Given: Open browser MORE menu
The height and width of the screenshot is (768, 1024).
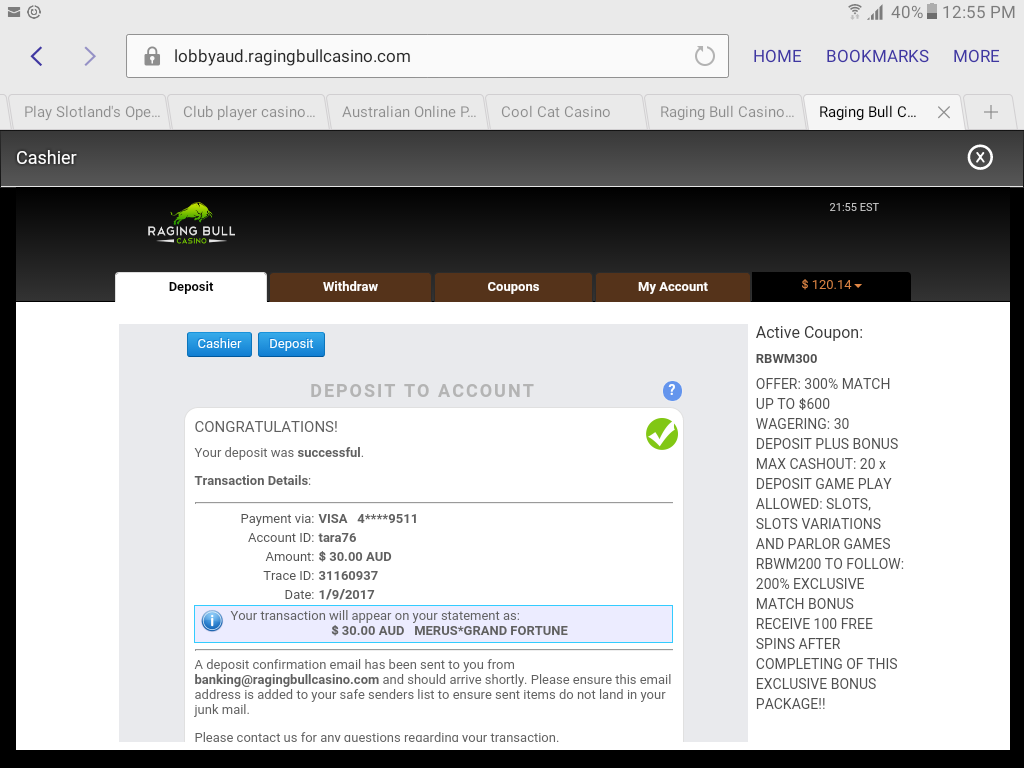Looking at the screenshot, I should coord(976,56).
